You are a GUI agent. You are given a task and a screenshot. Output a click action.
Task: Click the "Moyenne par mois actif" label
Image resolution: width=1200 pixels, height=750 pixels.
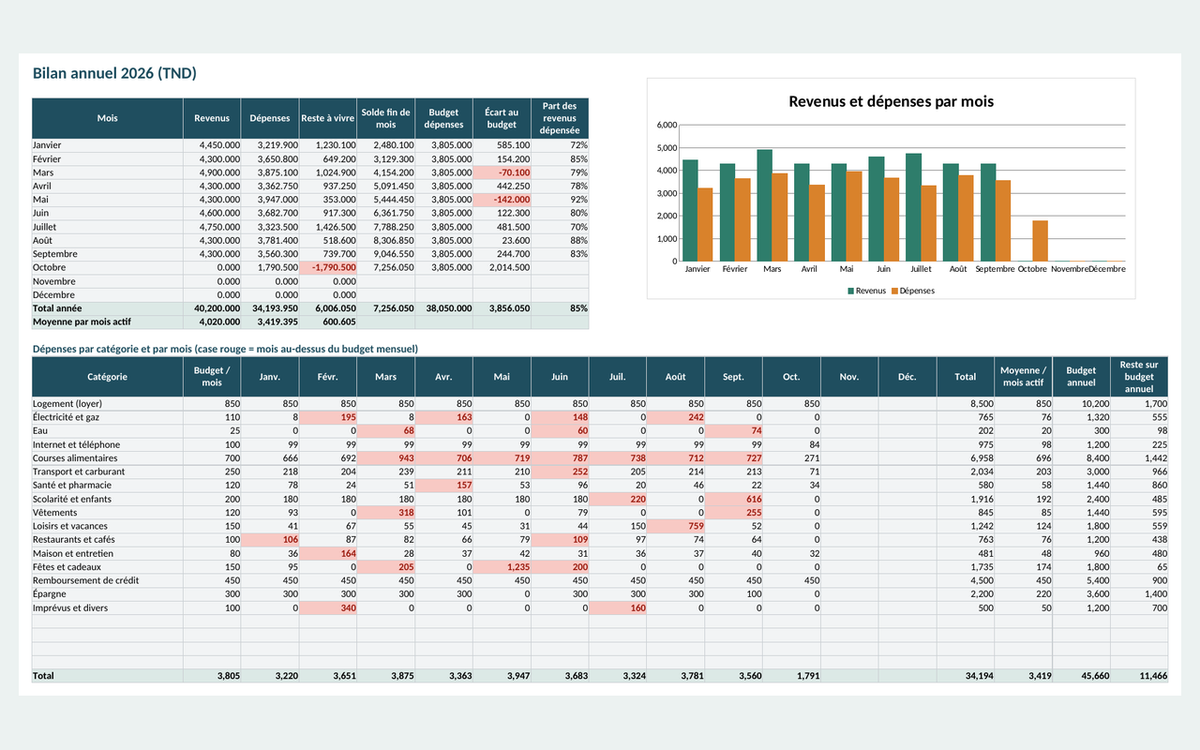coord(107,322)
